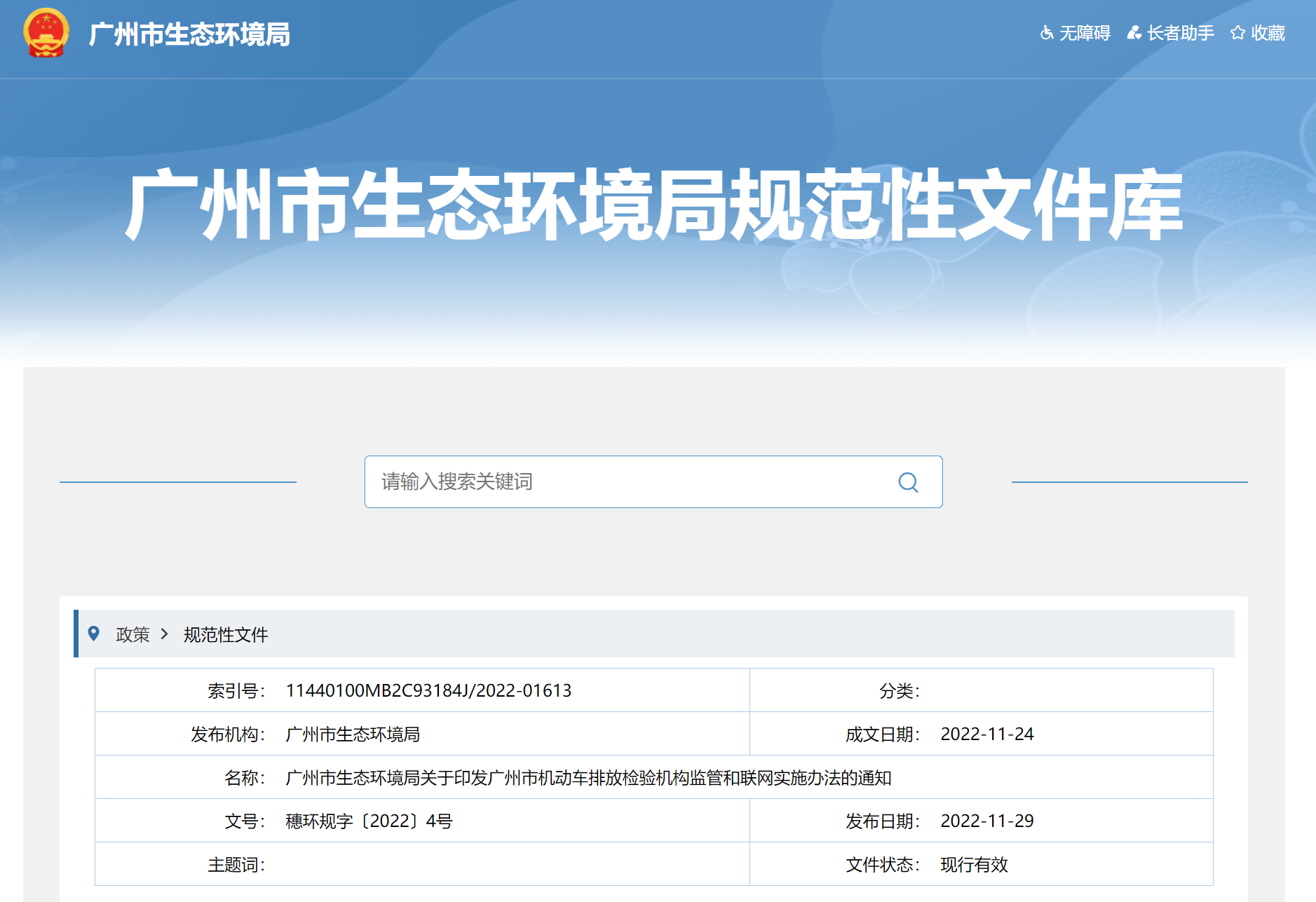
Task: Click the star favorite icon
Action: (x=1237, y=33)
